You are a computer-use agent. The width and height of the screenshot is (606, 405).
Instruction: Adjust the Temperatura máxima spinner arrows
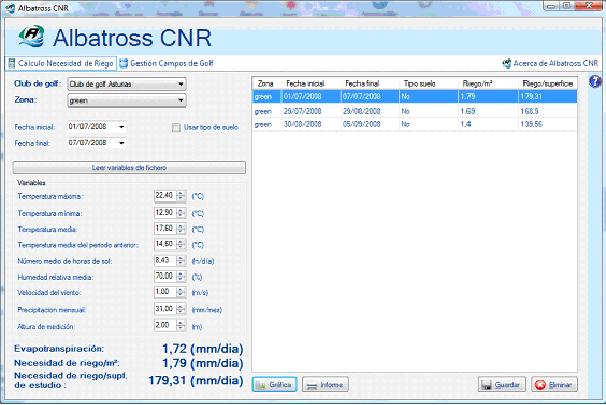181,196
